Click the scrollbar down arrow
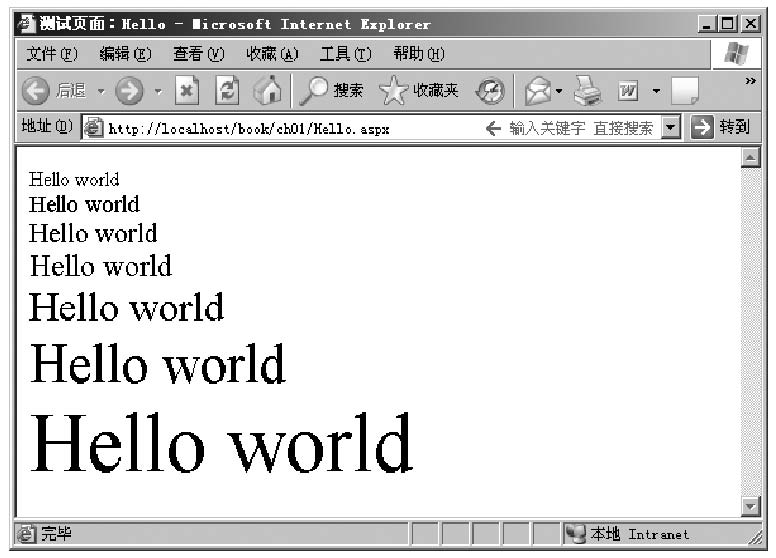This screenshot has height=558, width=776. tap(750, 506)
